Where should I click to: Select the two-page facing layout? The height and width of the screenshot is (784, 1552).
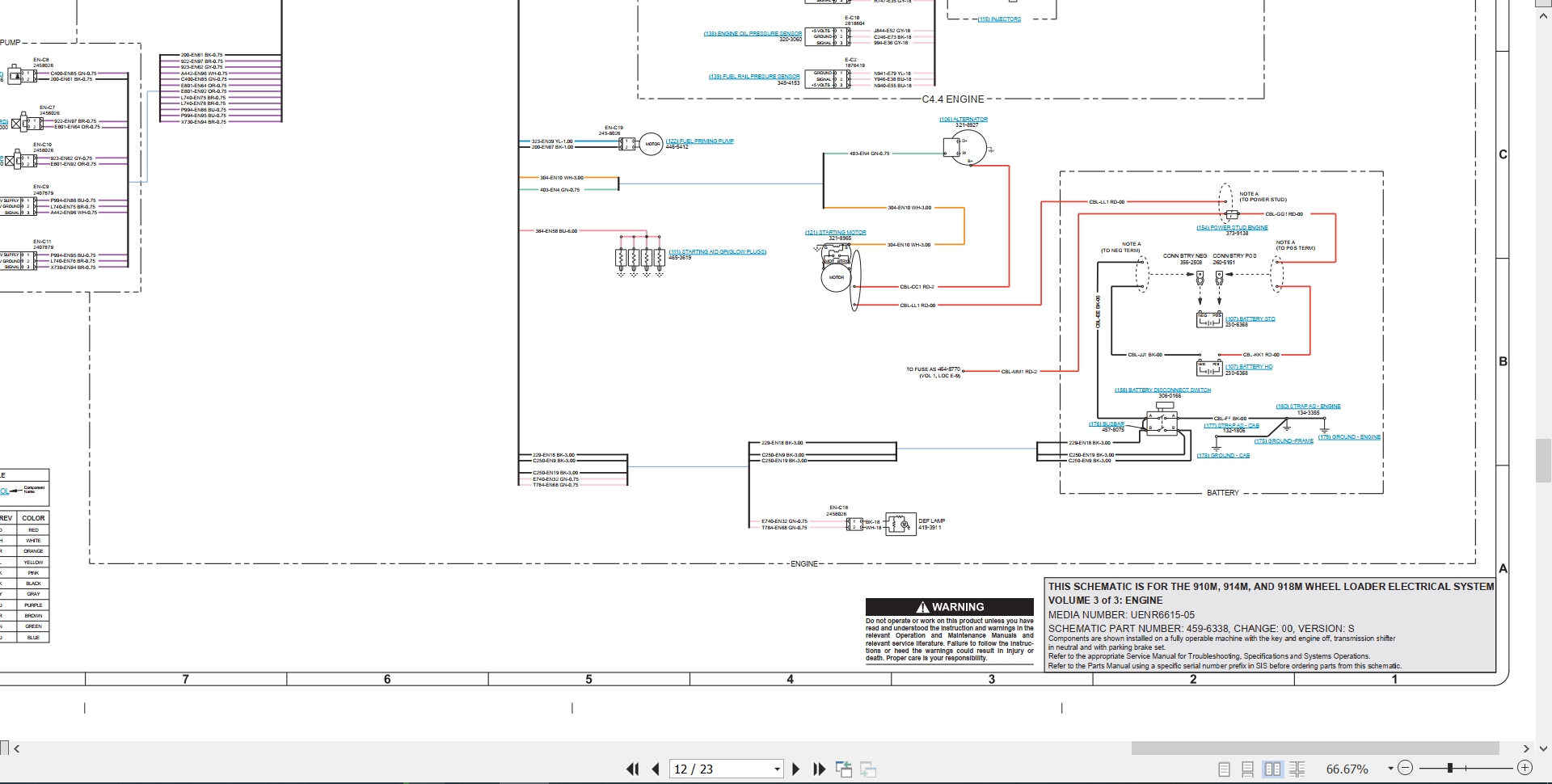point(1272,769)
